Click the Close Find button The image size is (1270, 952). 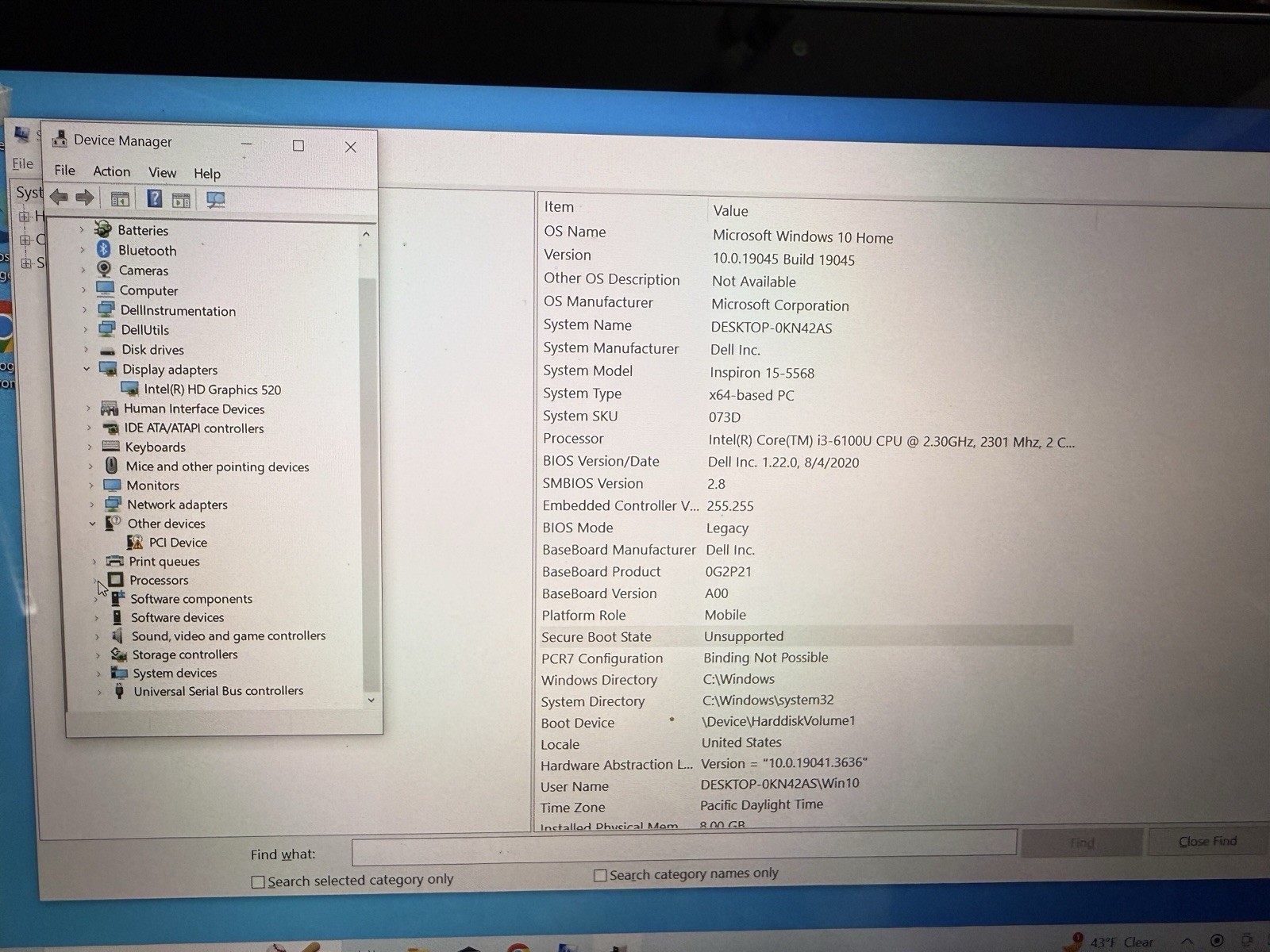1207,841
